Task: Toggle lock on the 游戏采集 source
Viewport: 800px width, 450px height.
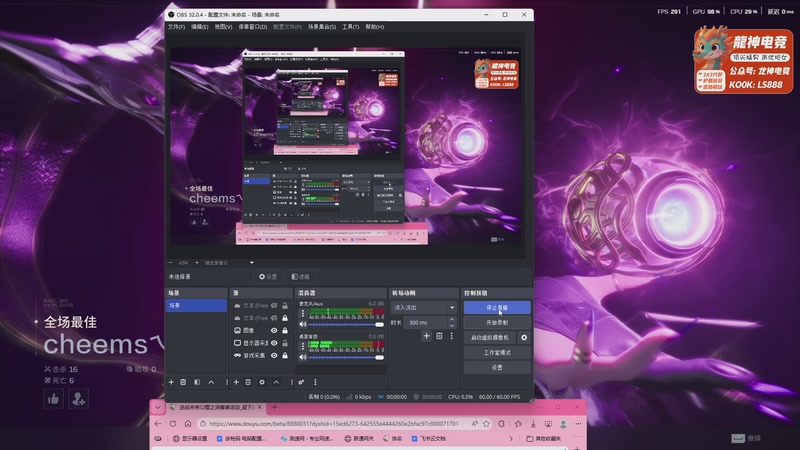Action: coord(285,355)
